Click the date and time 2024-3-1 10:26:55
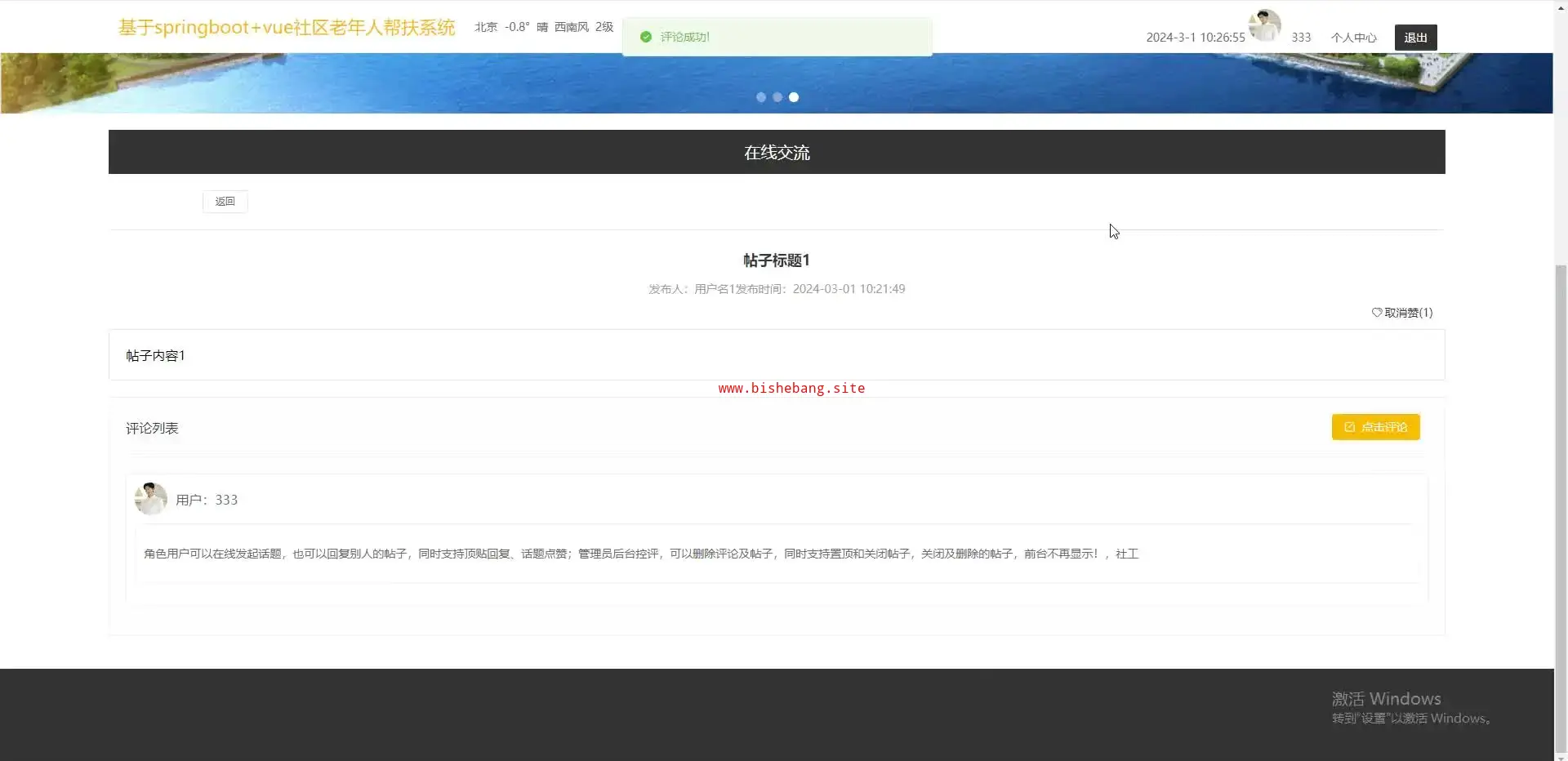This screenshot has height=761, width=1568. point(1196,38)
